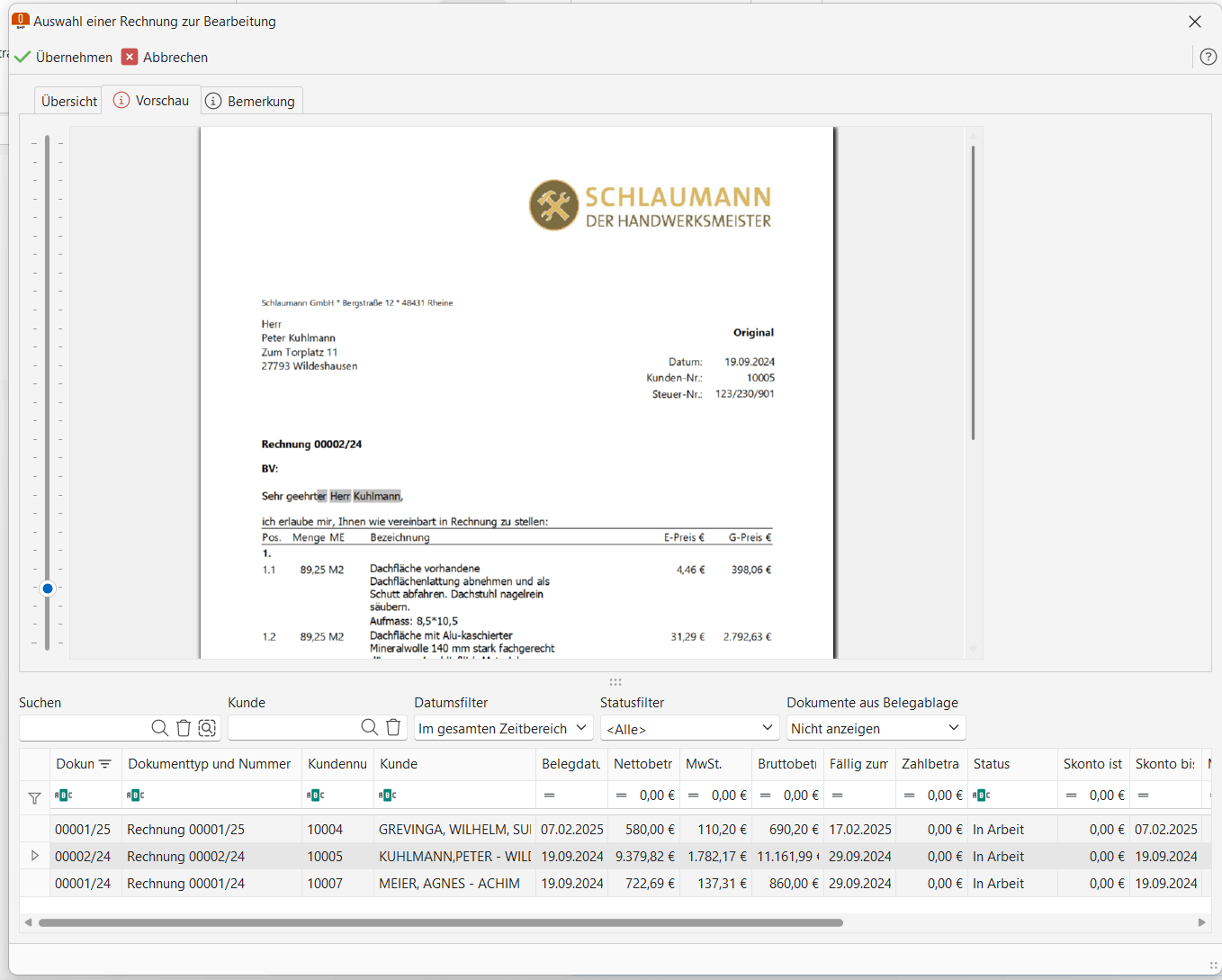Click the red Abbrechen button
Image resolution: width=1222 pixels, height=980 pixels.
tap(165, 57)
